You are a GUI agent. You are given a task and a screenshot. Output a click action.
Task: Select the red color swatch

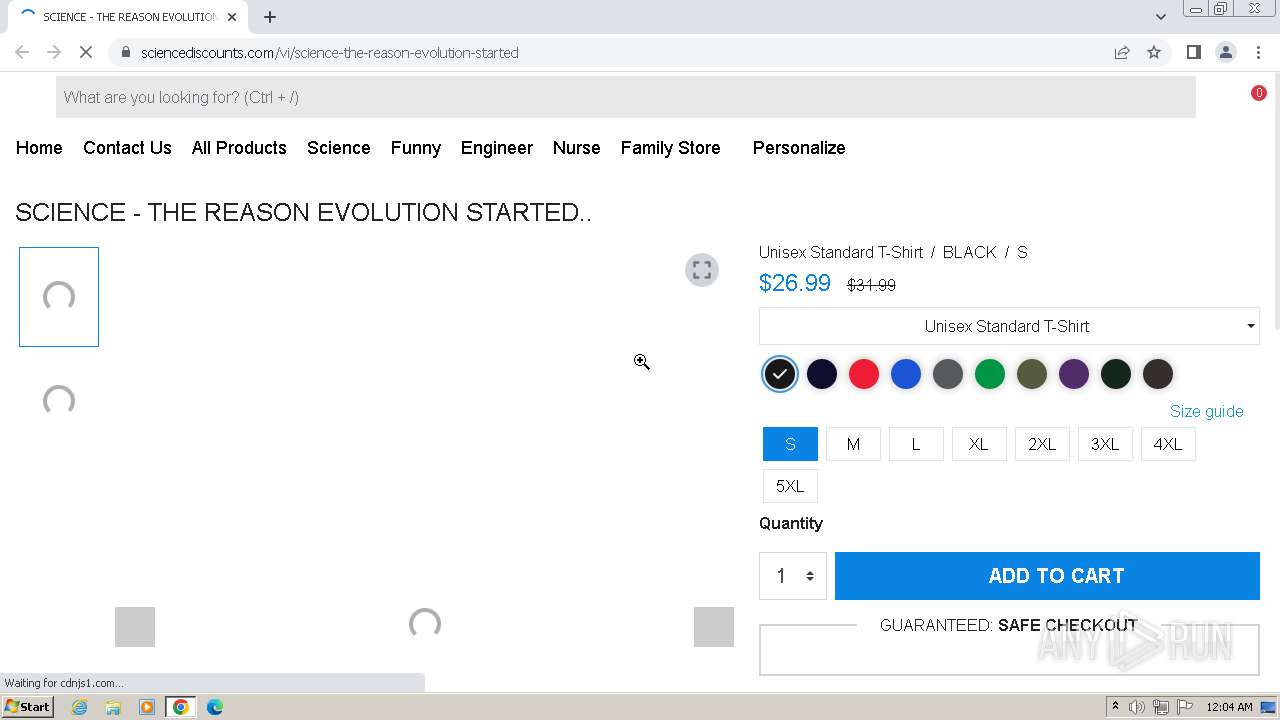click(x=864, y=374)
